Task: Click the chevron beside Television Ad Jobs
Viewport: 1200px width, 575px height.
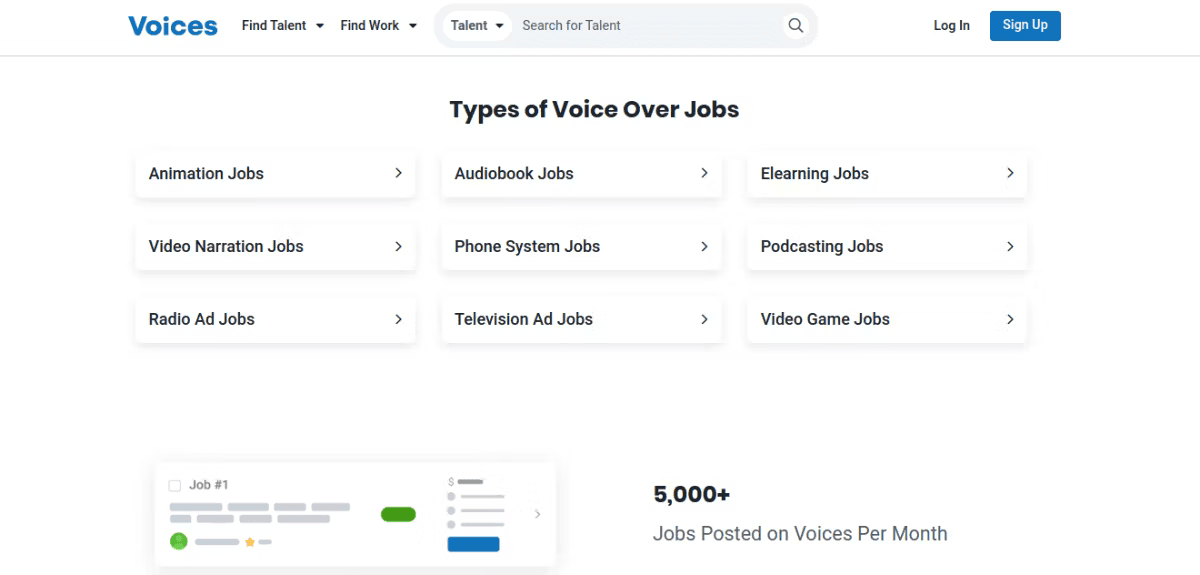Action: click(704, 319)
